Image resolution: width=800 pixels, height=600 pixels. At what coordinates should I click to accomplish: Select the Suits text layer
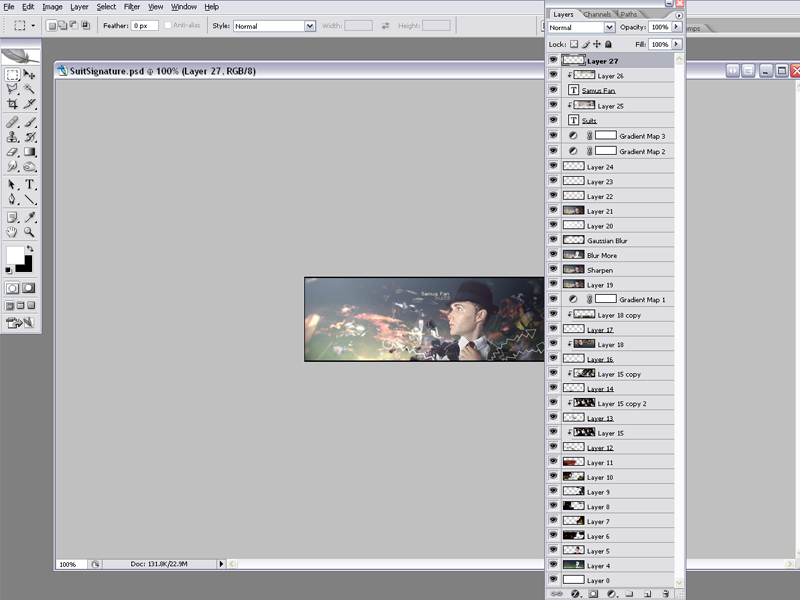pyautogui.click(x=617, y=120)
